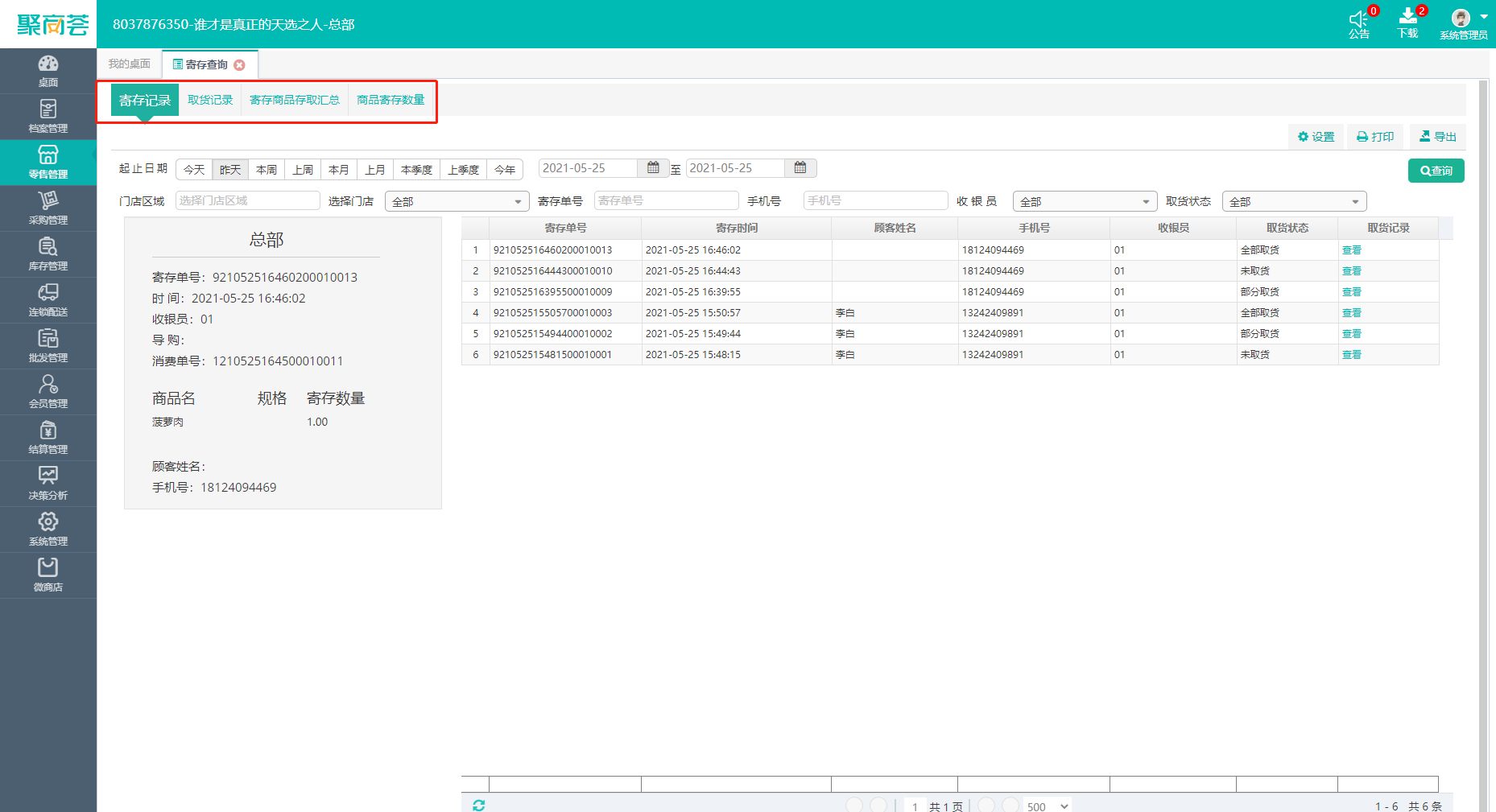Switch to the 商品寄存数量 sub-tab
The height and width of the screenshot is (812, 1496).
391,100
